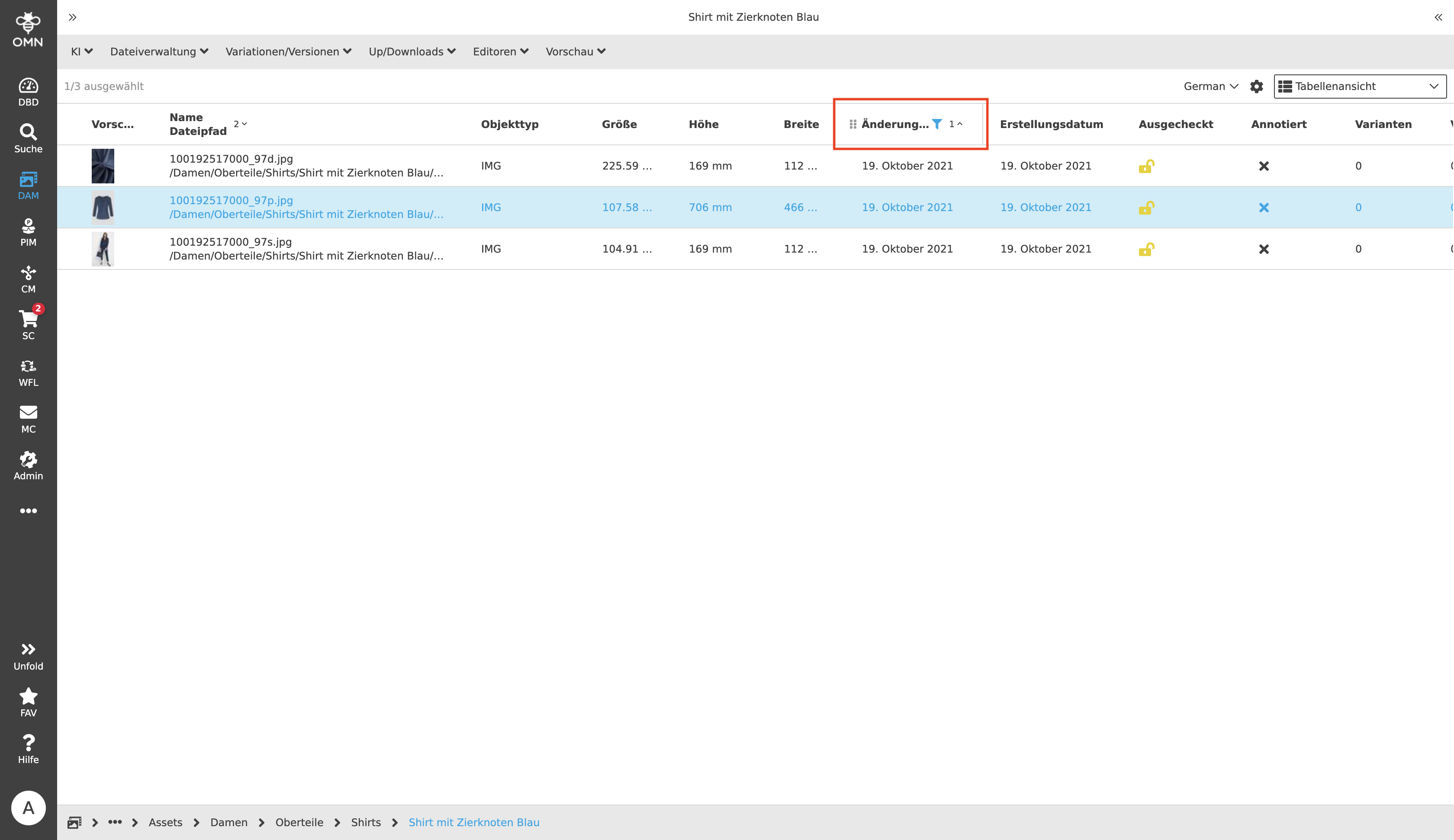Toggle Änderung column ascending sort arrow

(959, 124)
